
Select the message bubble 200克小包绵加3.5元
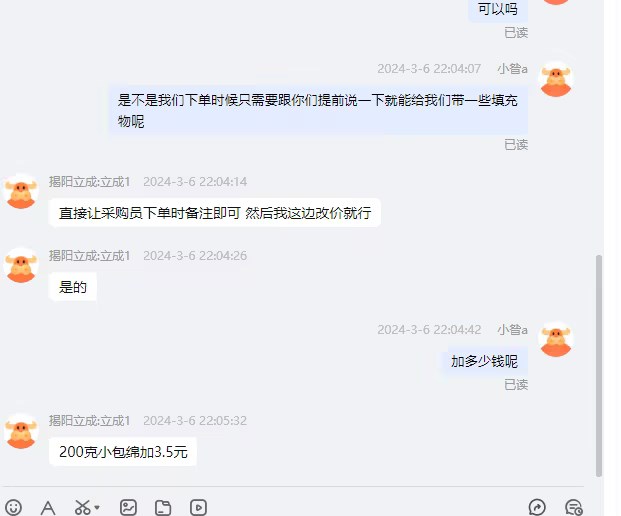pos(123,451)
